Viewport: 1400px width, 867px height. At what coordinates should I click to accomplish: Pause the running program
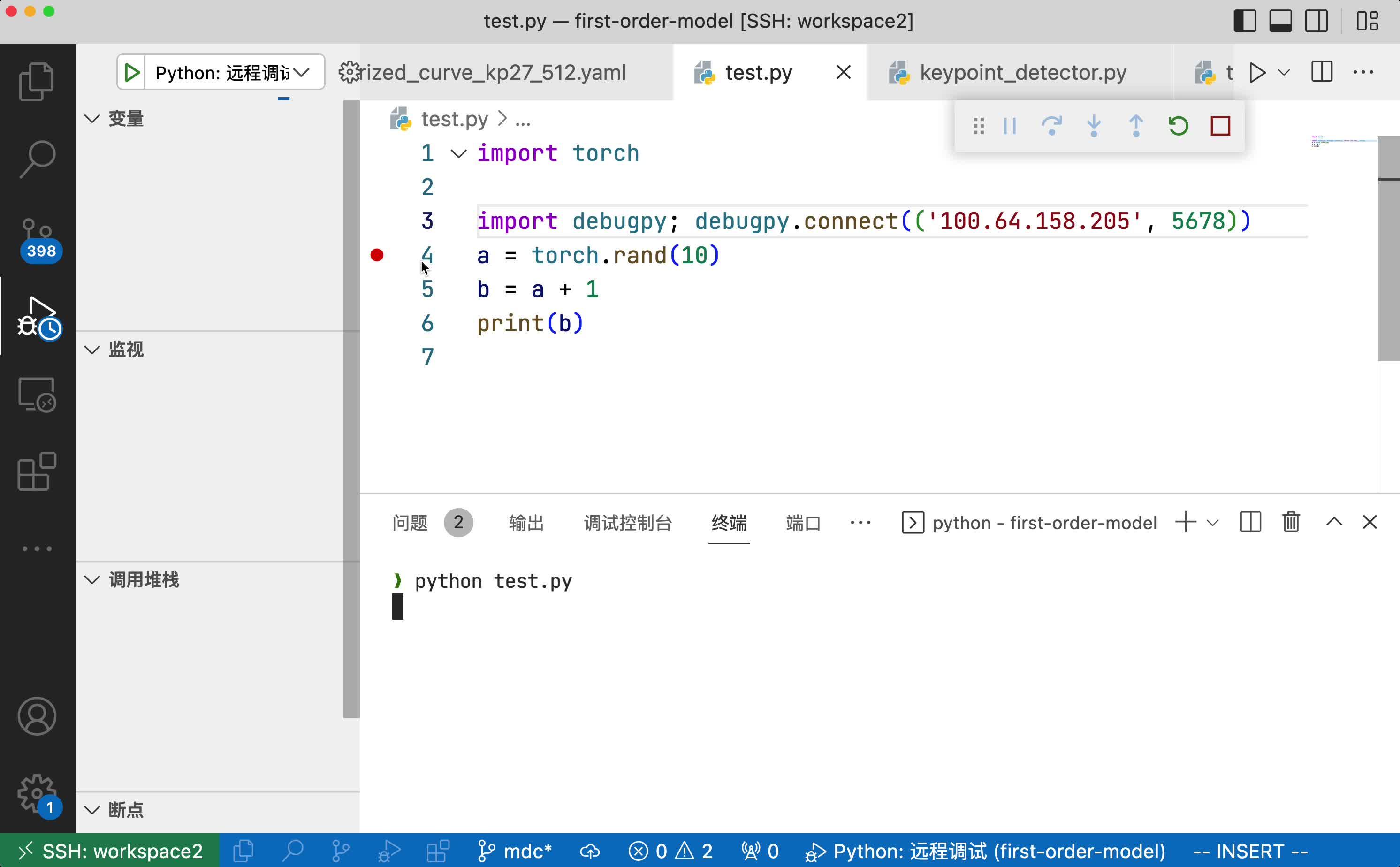pyautogui.click(x=1010, y=126)
